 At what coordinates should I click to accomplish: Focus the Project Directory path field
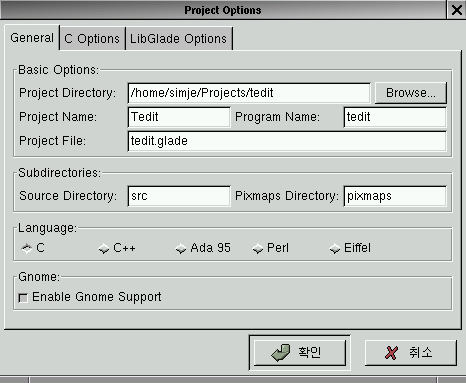tap(249, 93)
